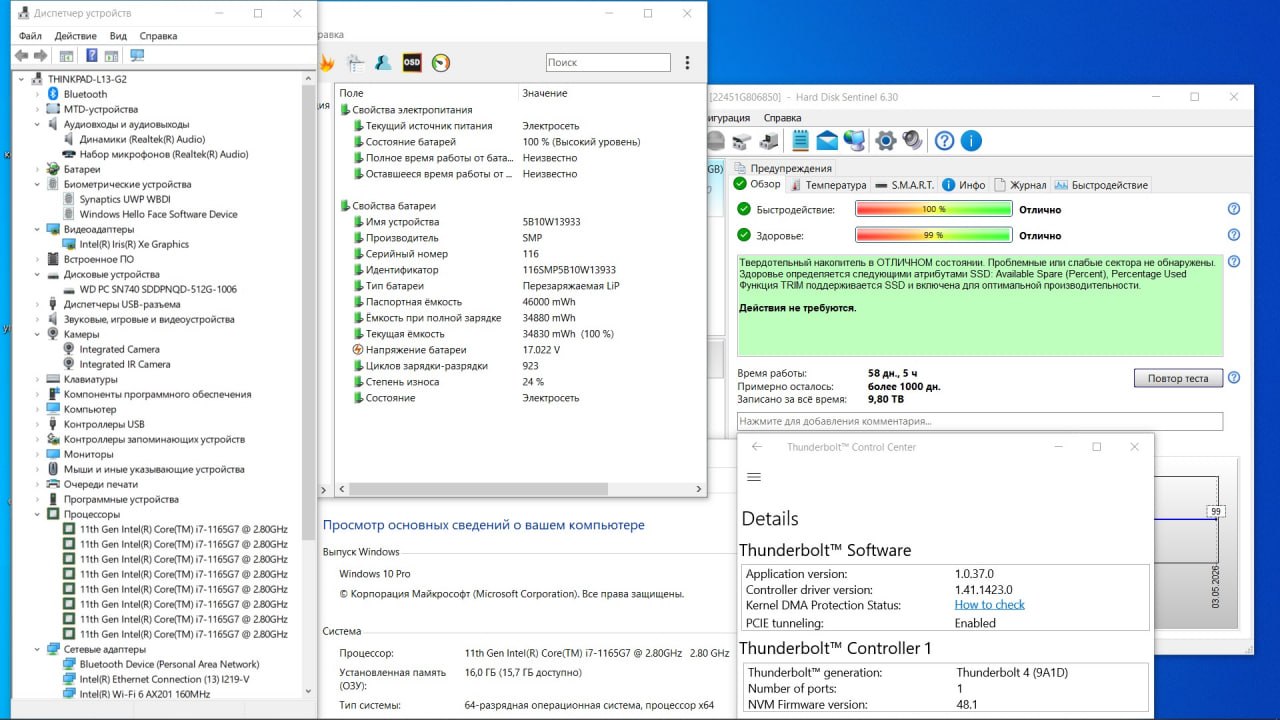Click the Device Manager vertical scrollbar

coord(309,310)
